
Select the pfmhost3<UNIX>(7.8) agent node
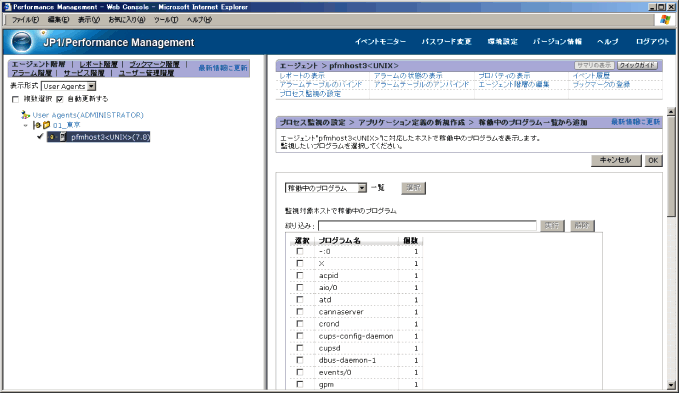110,137
